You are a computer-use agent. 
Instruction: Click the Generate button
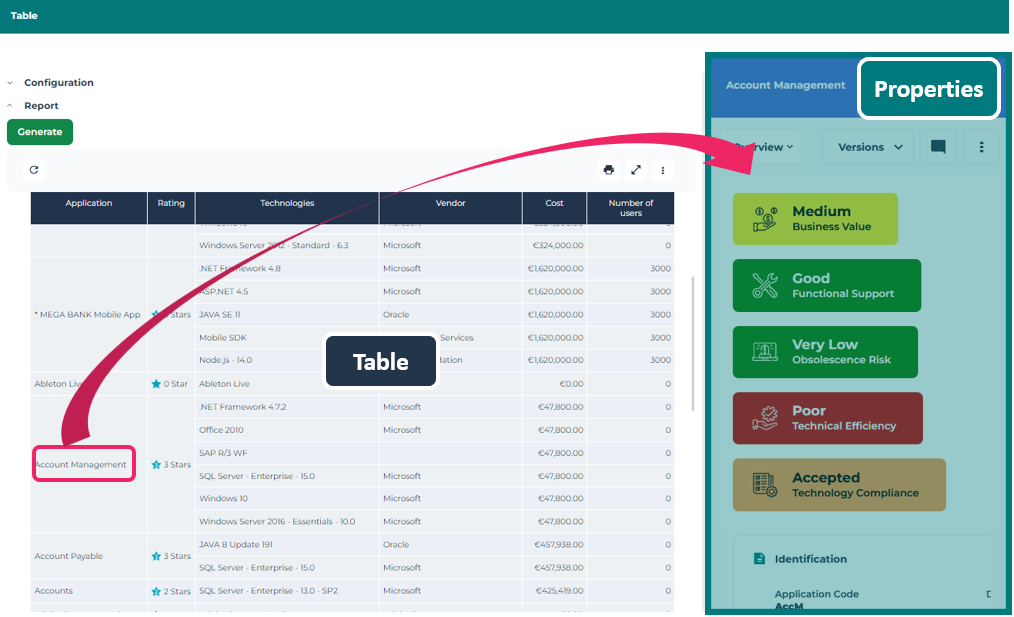tap(40, 132)
